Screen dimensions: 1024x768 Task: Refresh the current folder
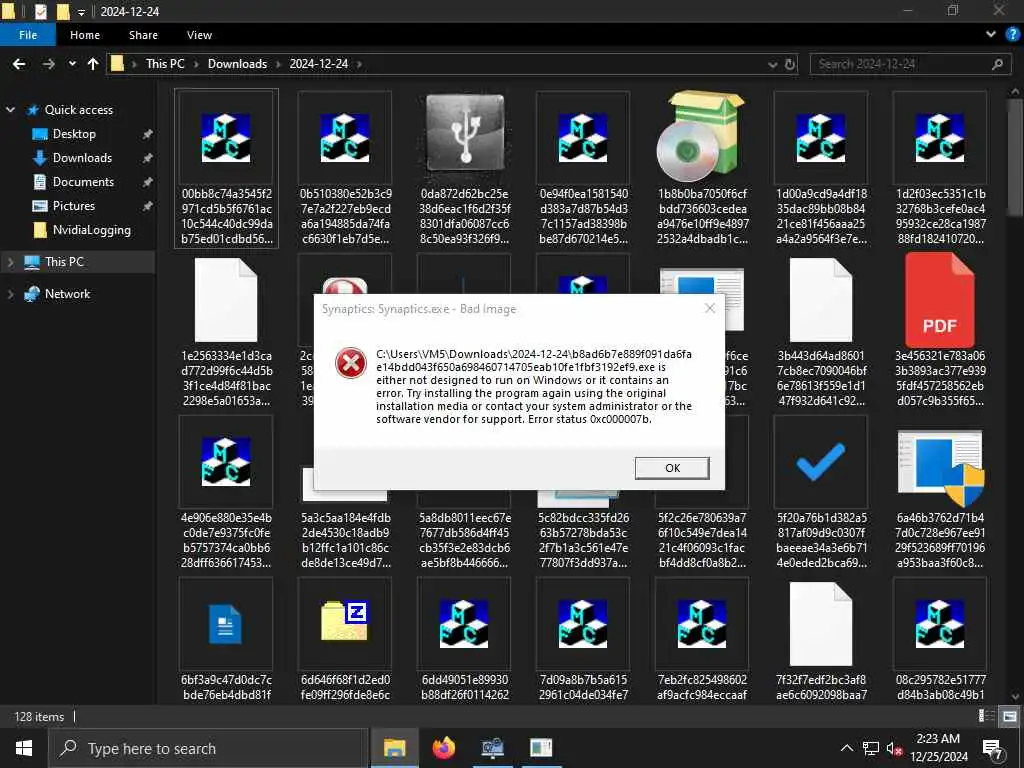click(790, 64)
